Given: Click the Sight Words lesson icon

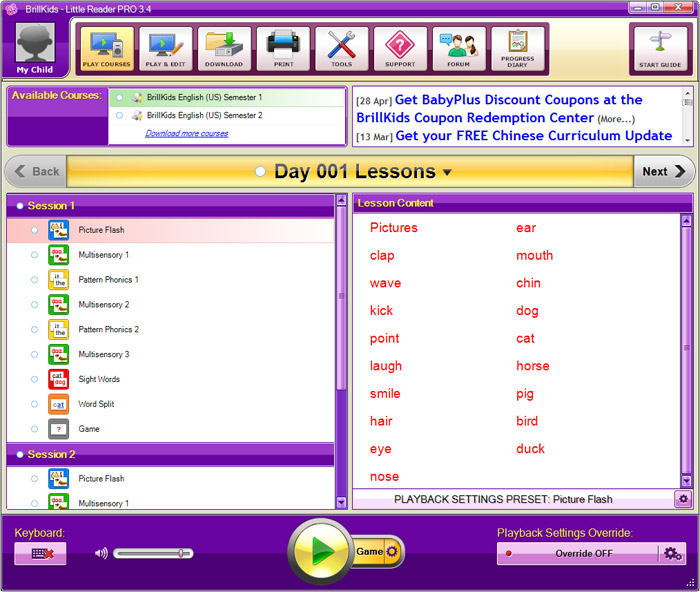Looking at the screenshot, I should coord(58,379).
